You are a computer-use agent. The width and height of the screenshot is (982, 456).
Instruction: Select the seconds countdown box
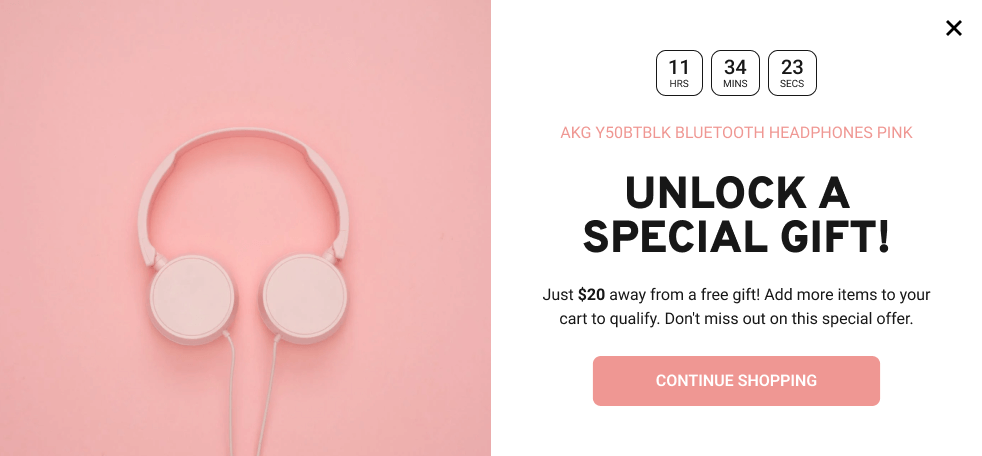click(792, 73)
